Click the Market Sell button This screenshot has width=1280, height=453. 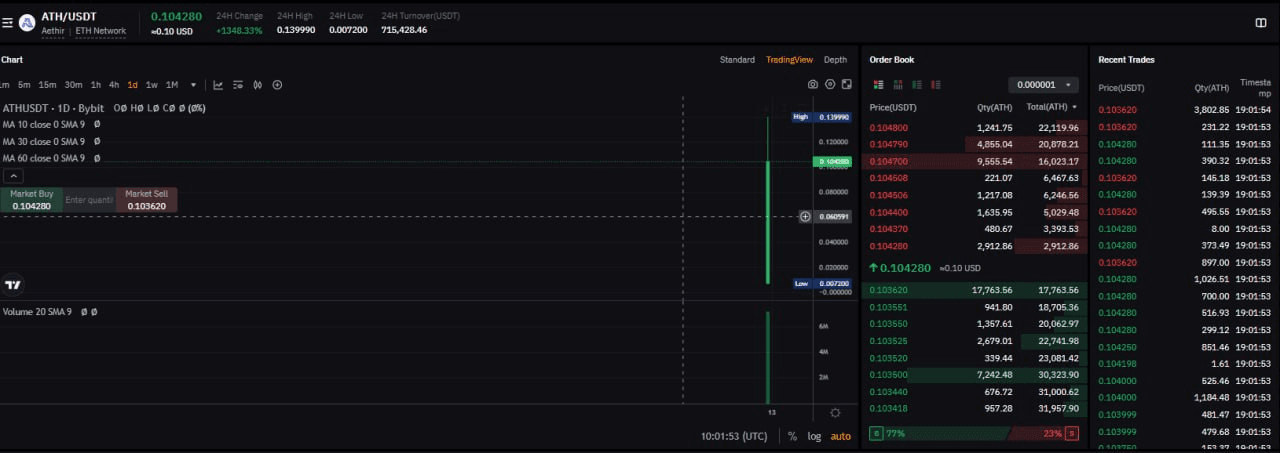146,200
